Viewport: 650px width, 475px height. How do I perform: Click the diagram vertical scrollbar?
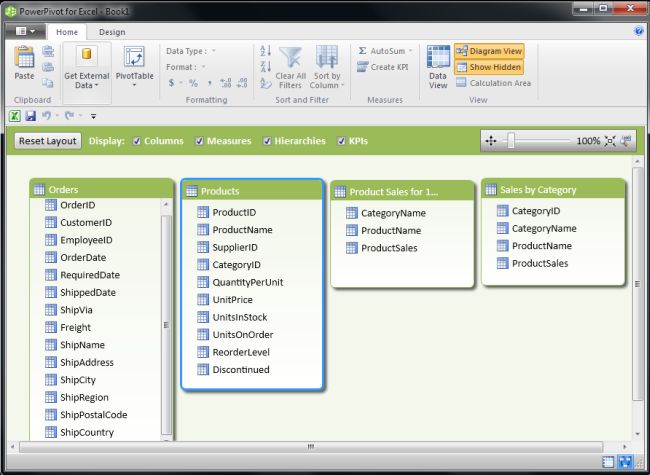[637, 284]
